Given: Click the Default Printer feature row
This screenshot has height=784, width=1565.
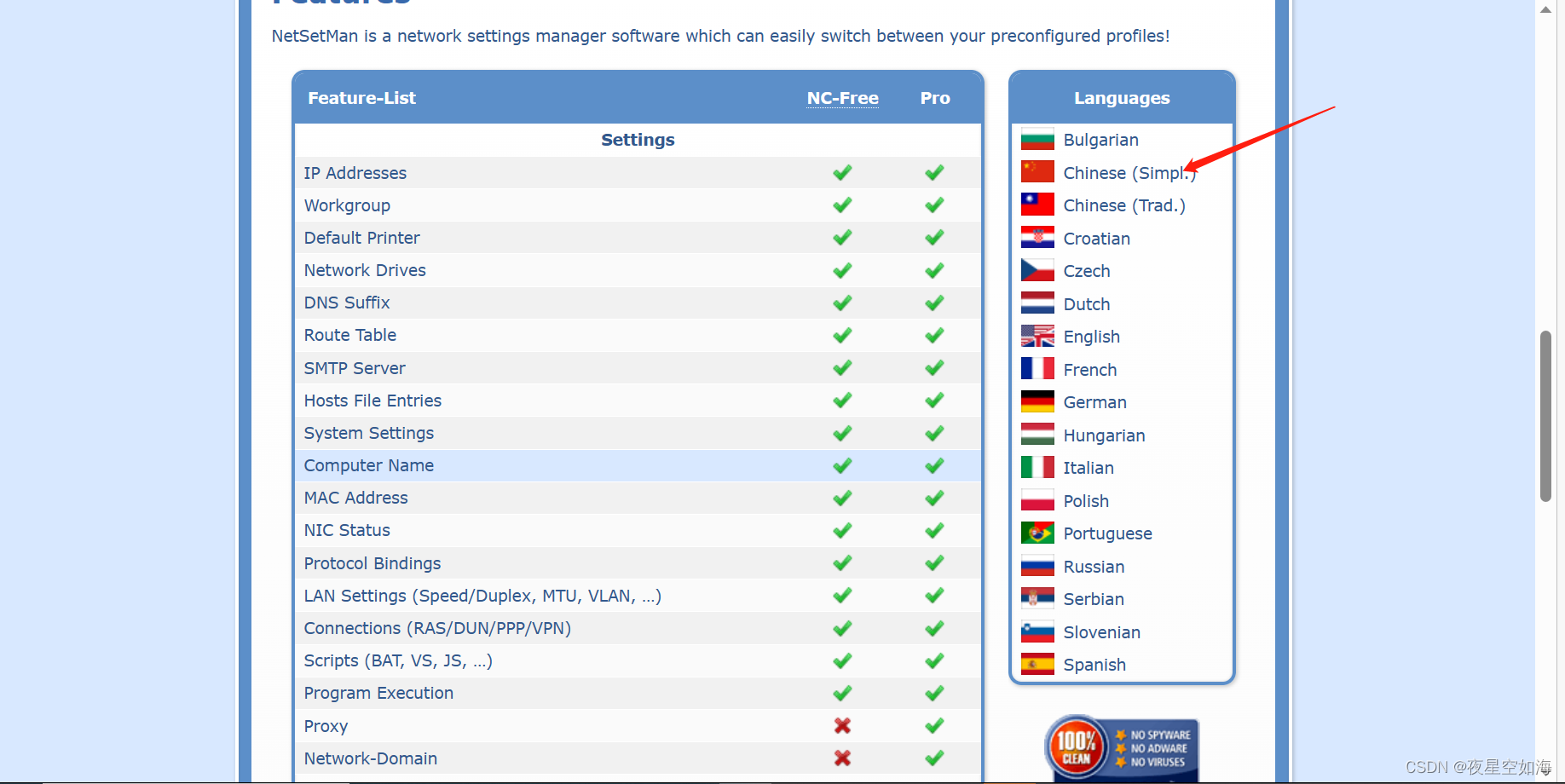Looking at the screenshot, I should pyautogui.click(x=638, y=238).
